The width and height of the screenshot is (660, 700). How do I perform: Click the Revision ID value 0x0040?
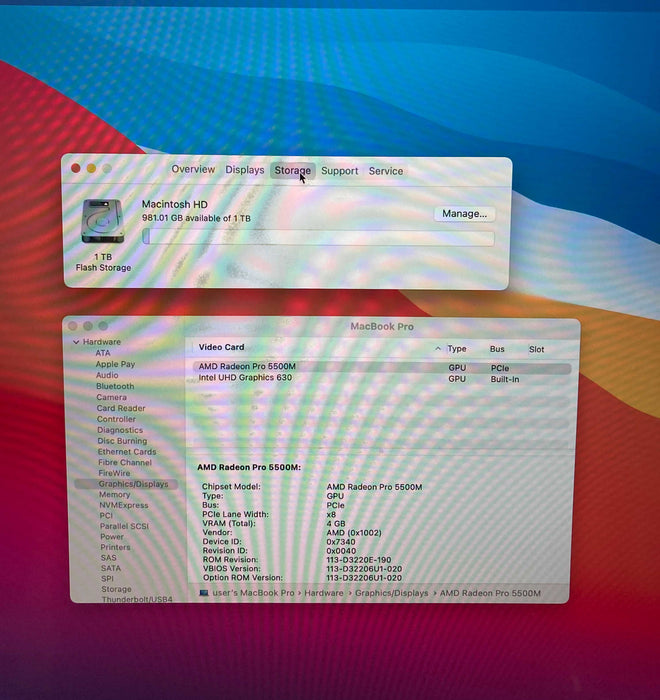[x=341, y=550]
